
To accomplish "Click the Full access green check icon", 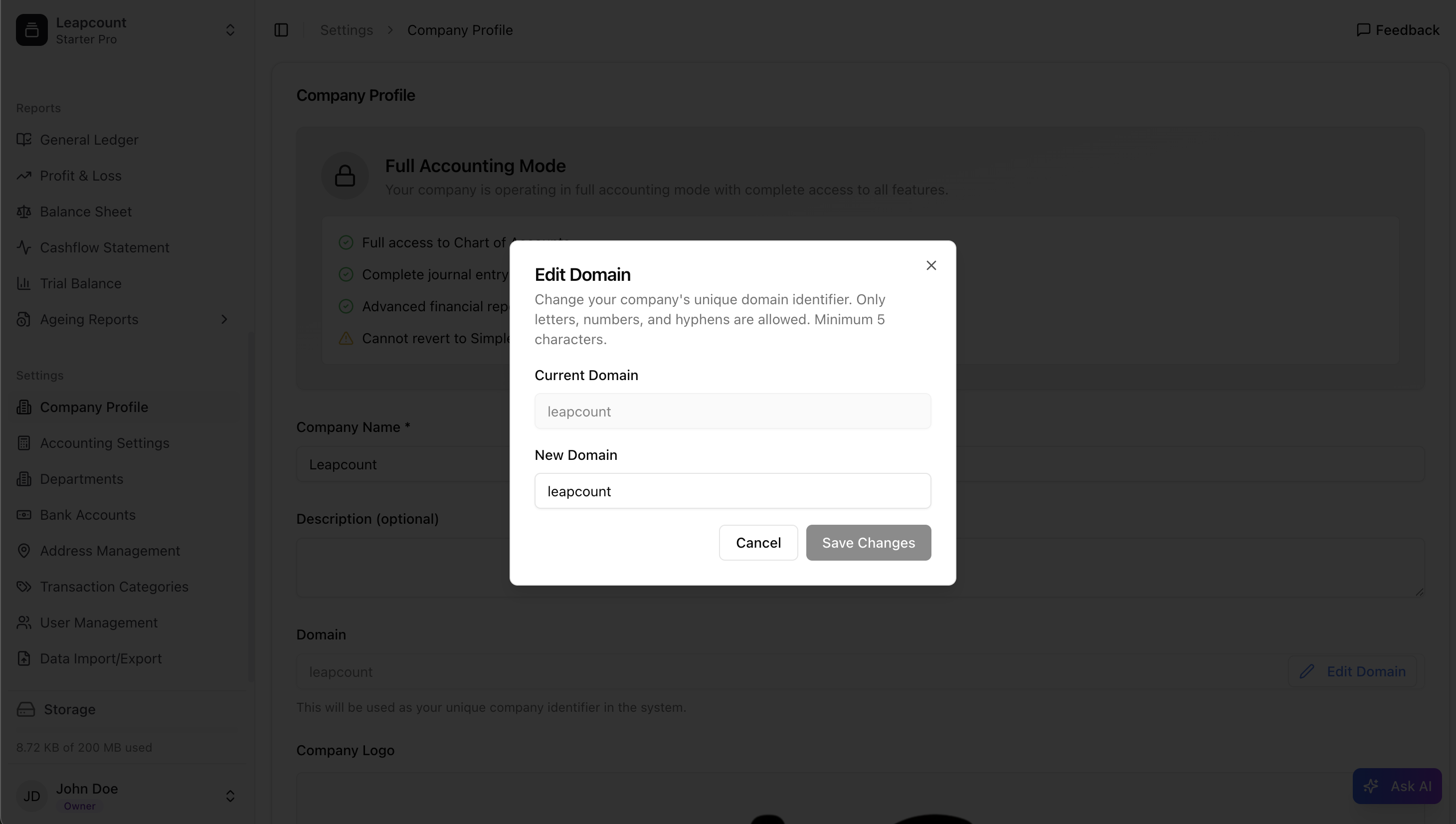I will [x=346, y=243].
